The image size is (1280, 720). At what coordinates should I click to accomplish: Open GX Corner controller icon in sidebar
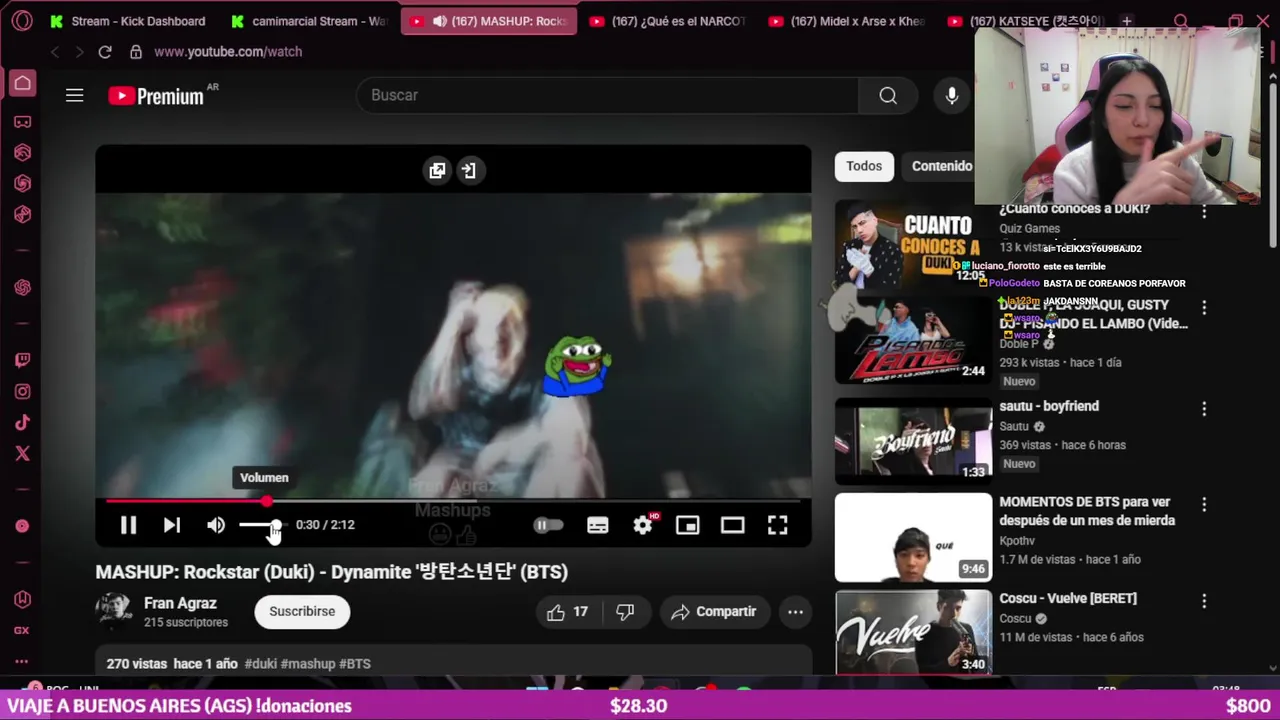point(22,122)
